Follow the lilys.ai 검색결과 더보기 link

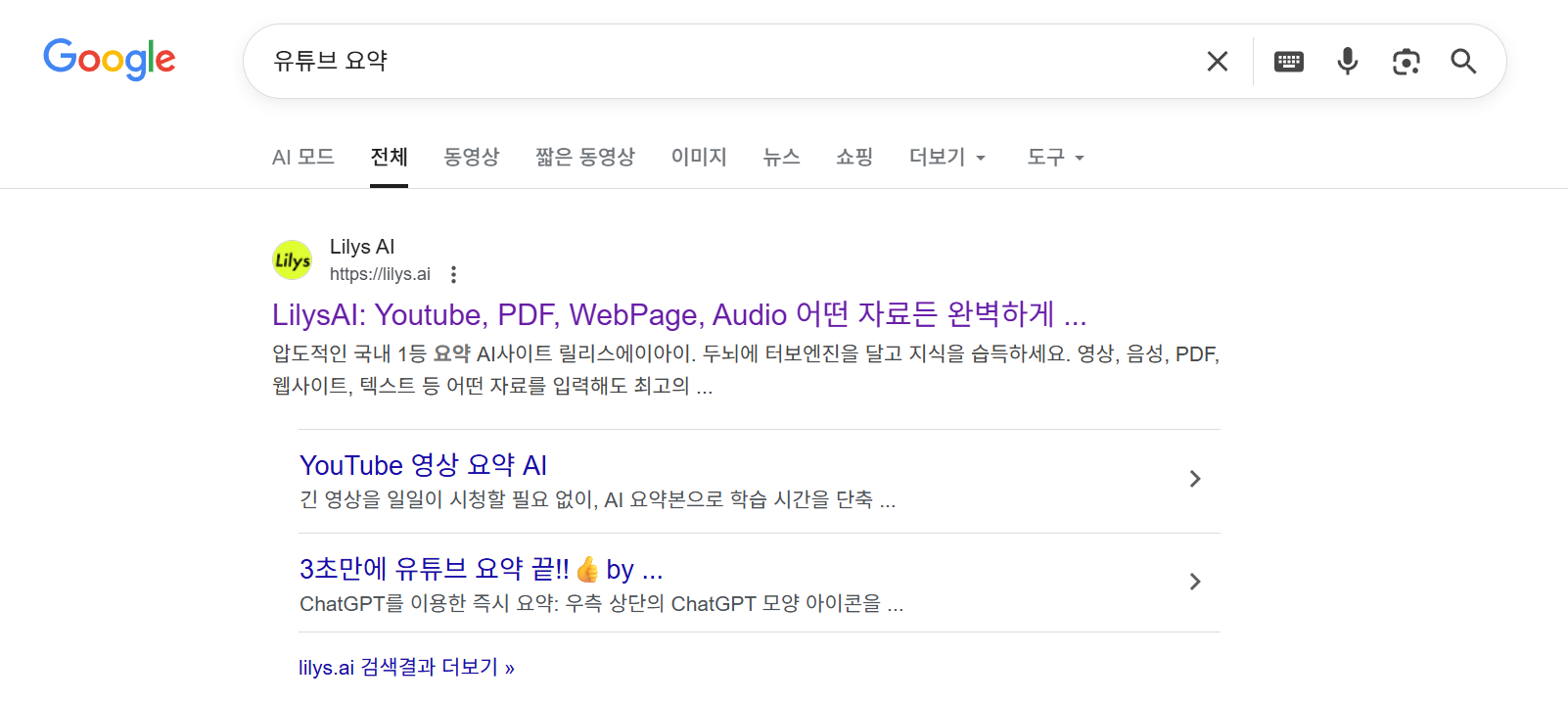[x=406, y=668]
